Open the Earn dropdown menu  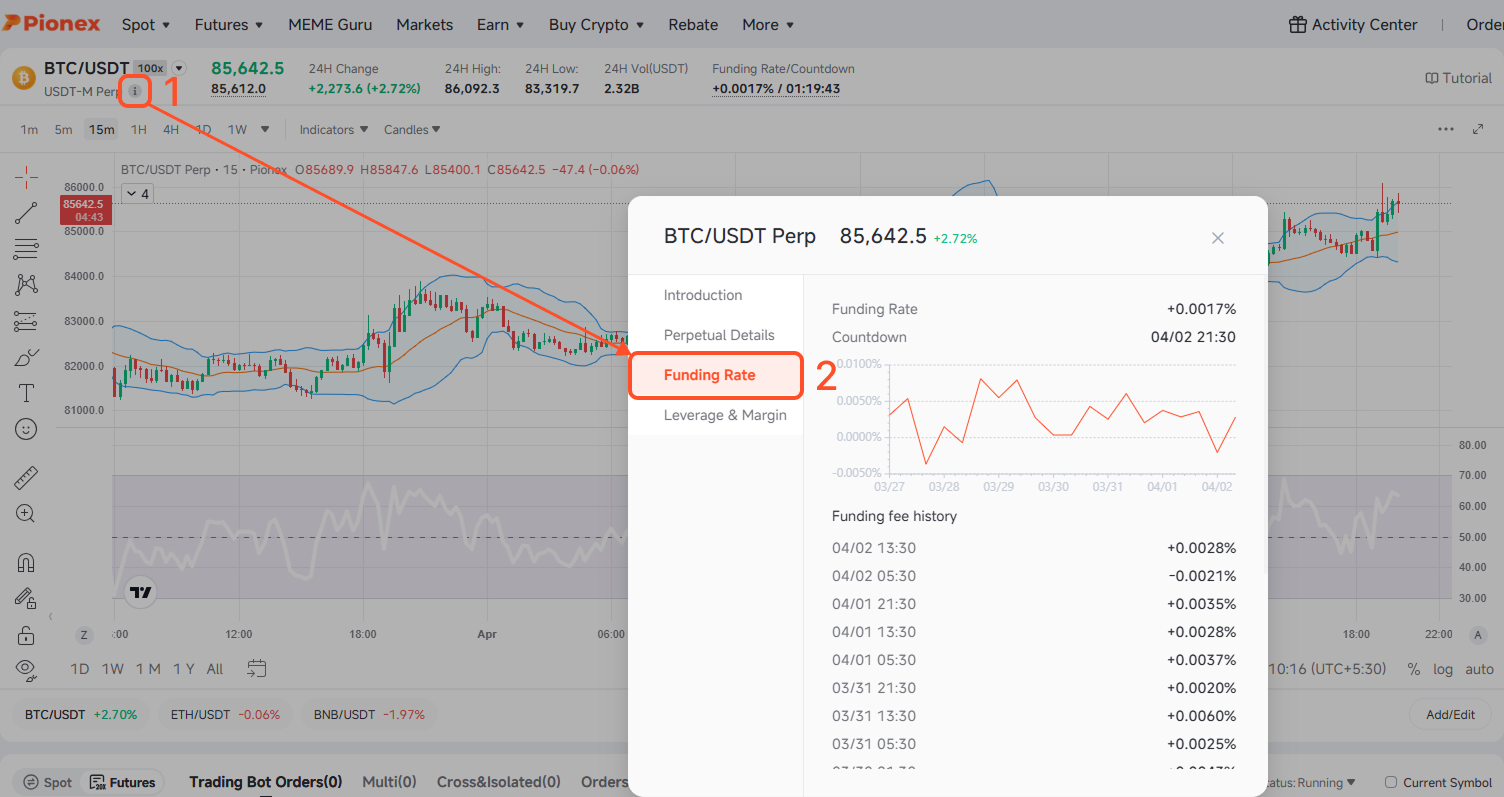click(501, 24)
